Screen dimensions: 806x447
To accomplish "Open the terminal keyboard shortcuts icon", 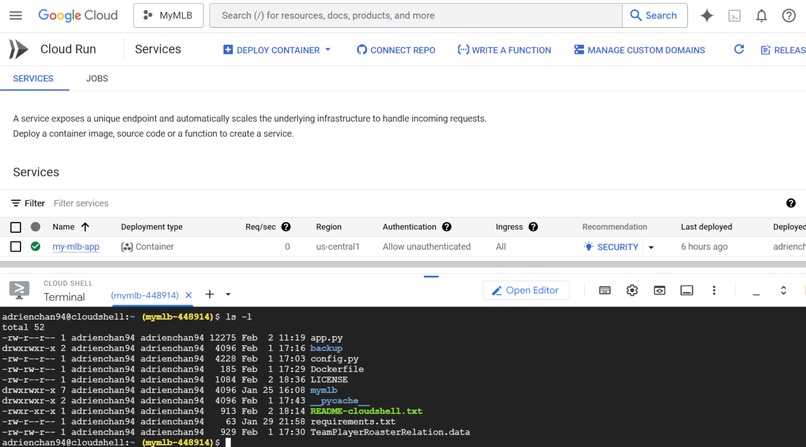I will point(604,290).
